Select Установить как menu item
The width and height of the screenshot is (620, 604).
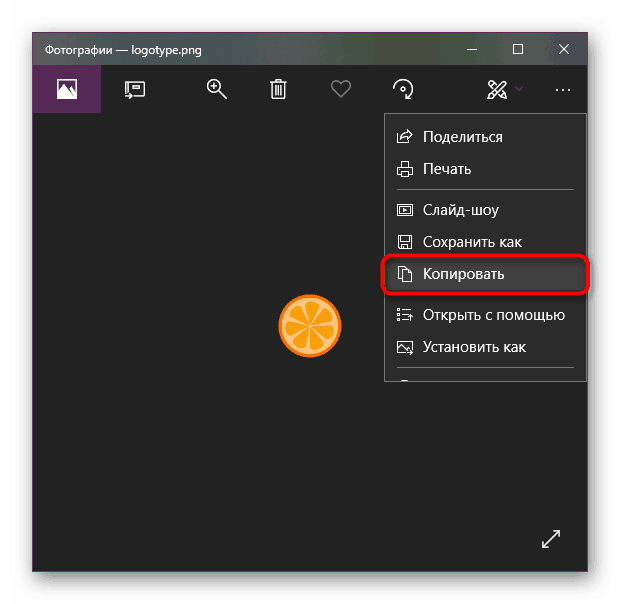click(474, 347)
